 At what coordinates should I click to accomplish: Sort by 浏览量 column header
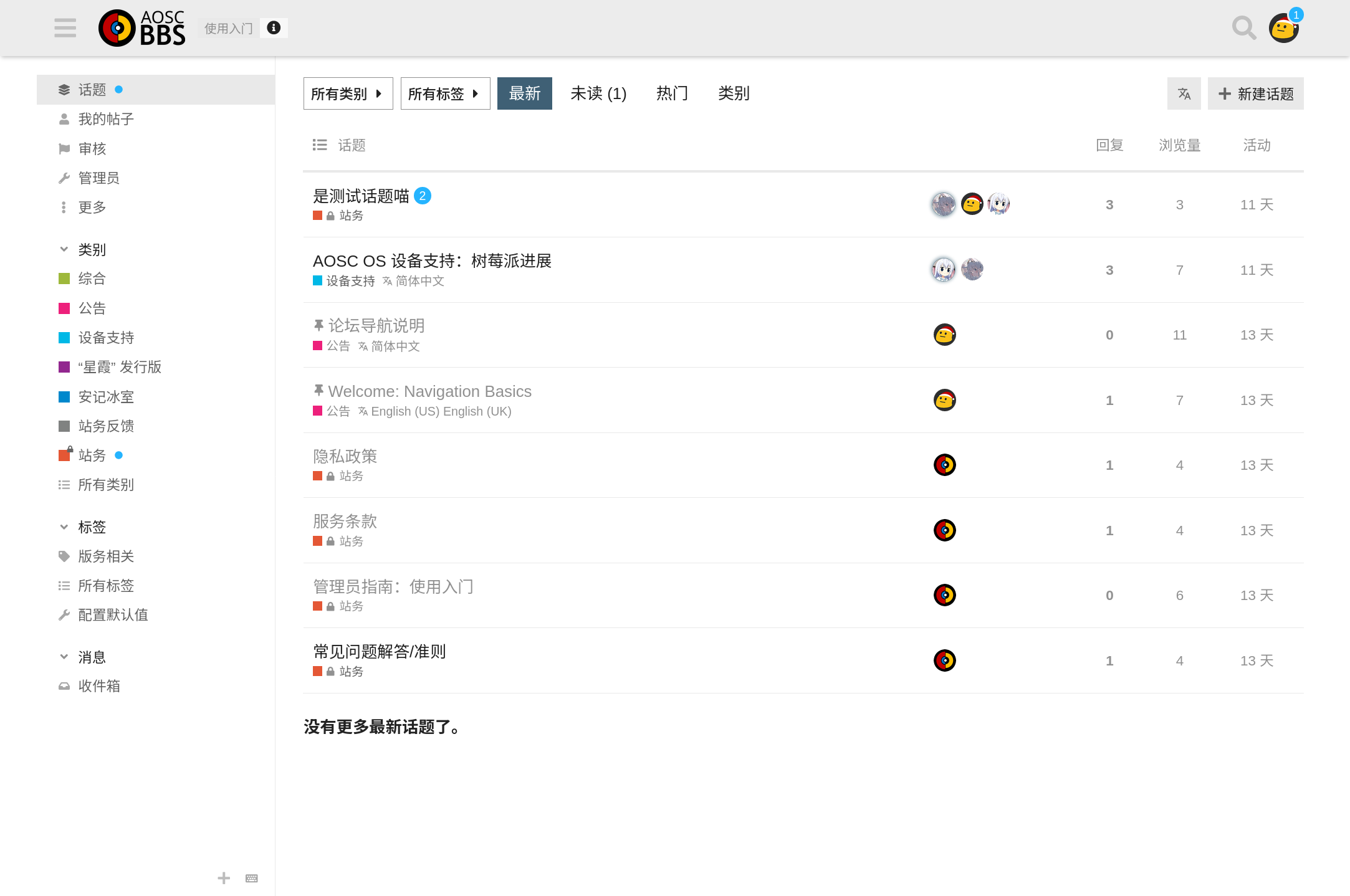(x=1179, y=145)
